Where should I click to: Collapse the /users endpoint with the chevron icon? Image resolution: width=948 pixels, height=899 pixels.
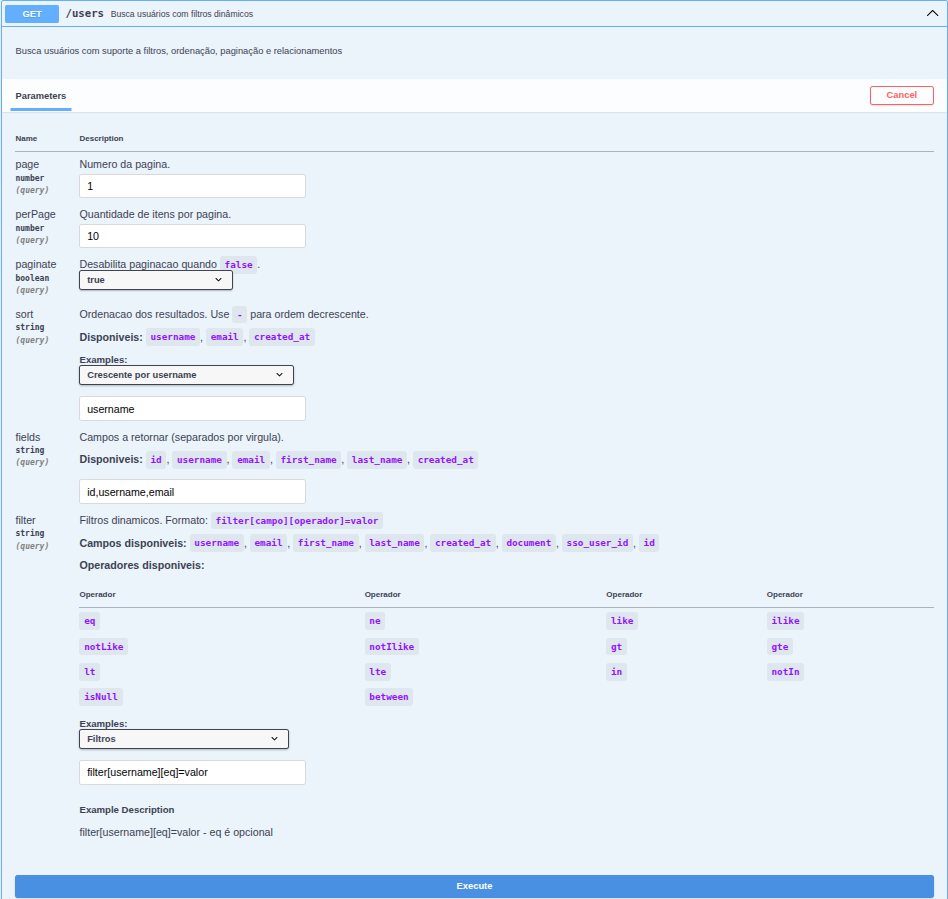click(932, 13)
